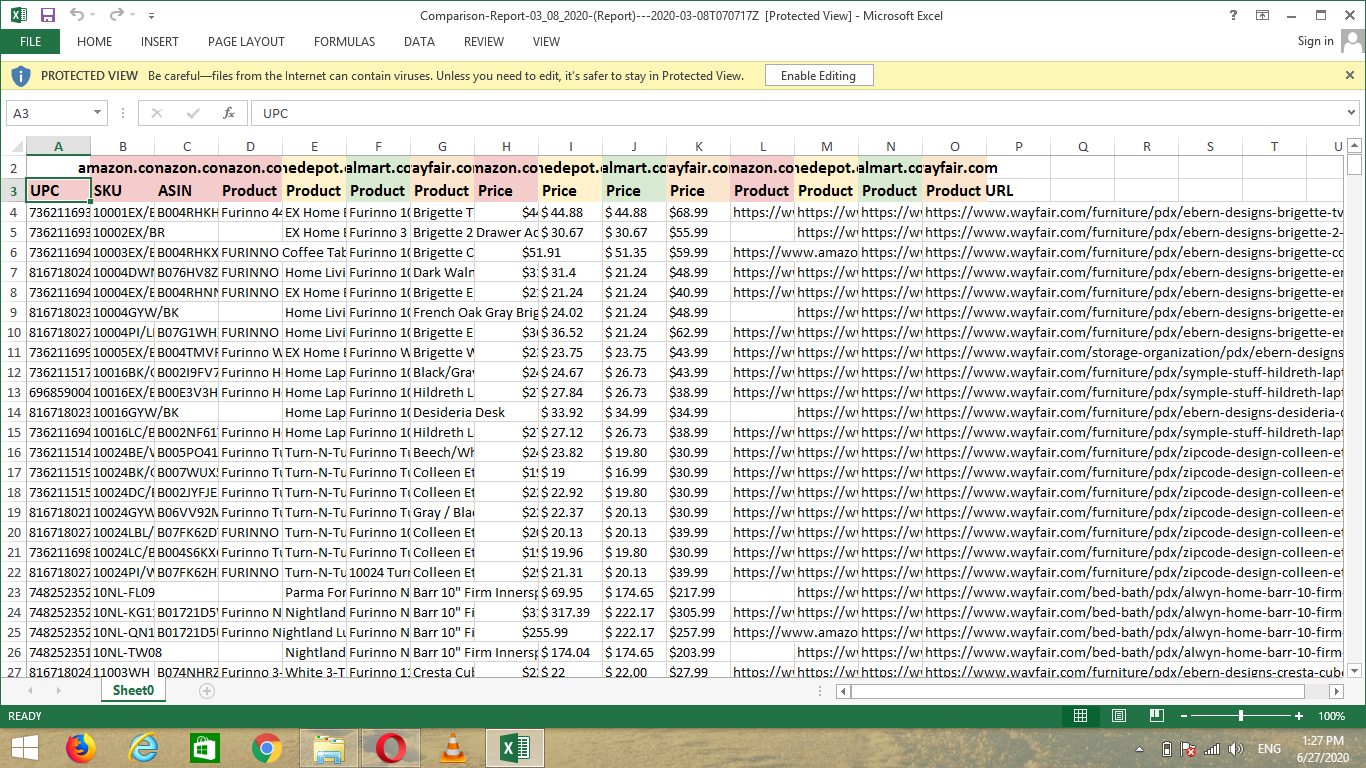This screenshot has width=1366, height=768.
Task: Open the Name Box dropdown arrow
Action: [97, 114]
